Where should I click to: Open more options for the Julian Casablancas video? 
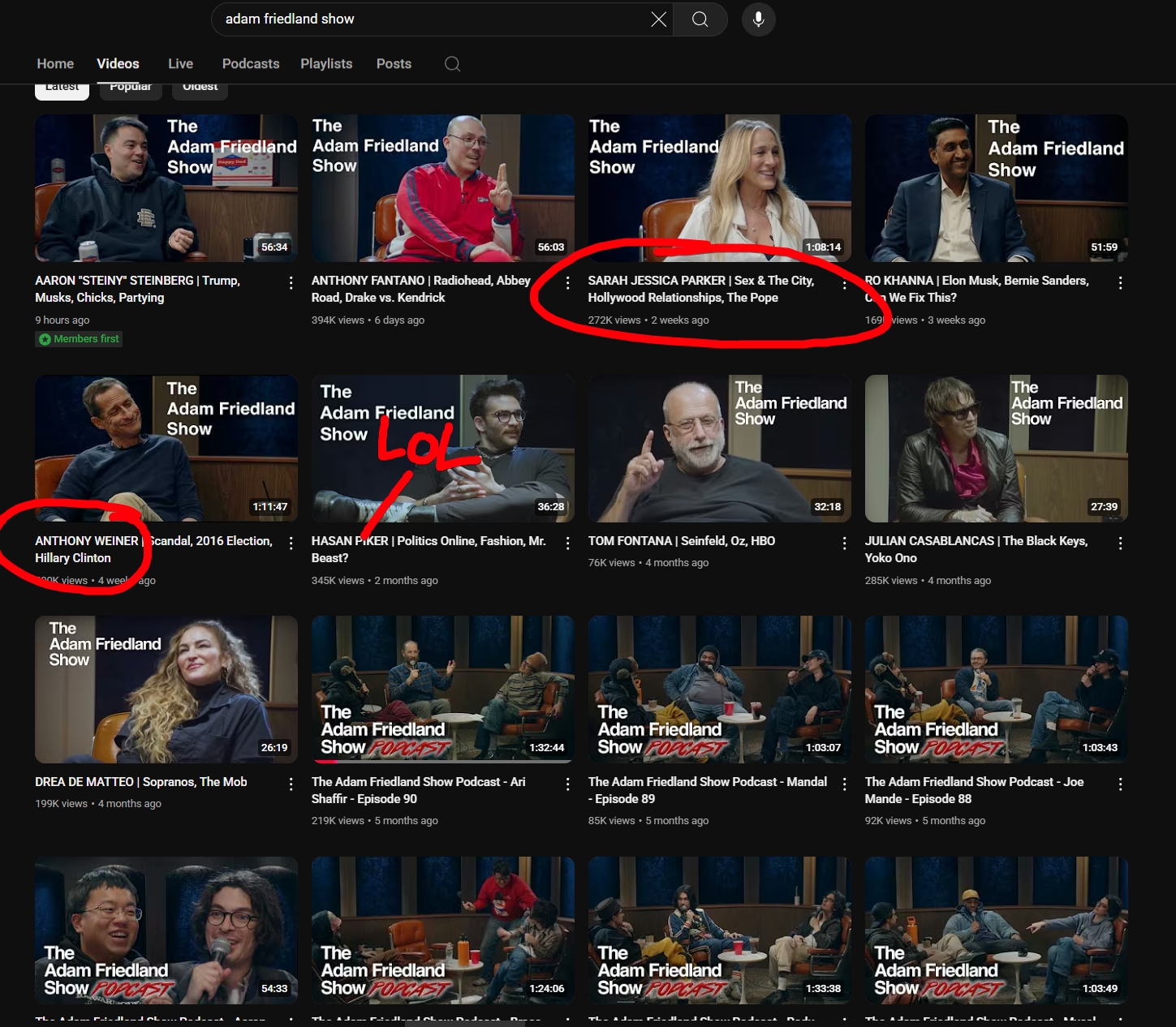click(1120, 543)
